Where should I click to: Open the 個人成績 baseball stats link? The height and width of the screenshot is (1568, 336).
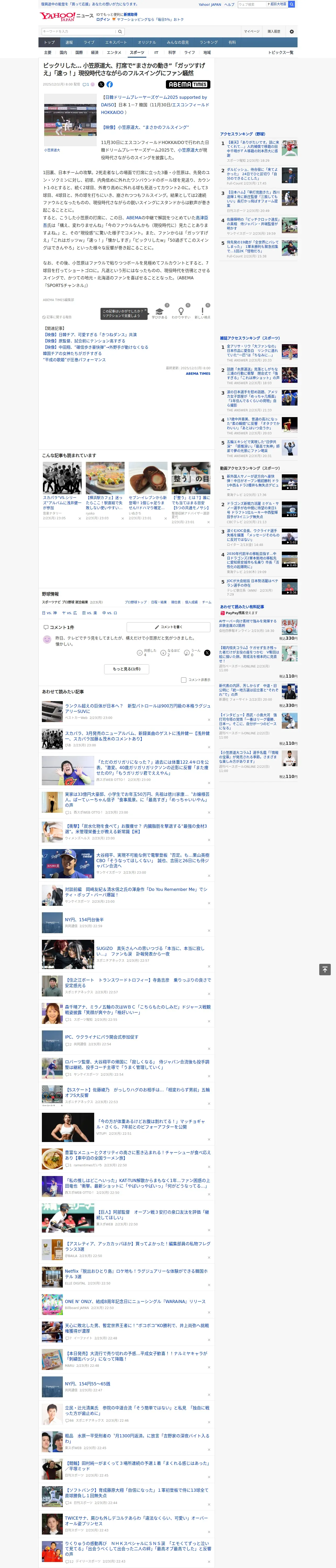coord(192,602)
